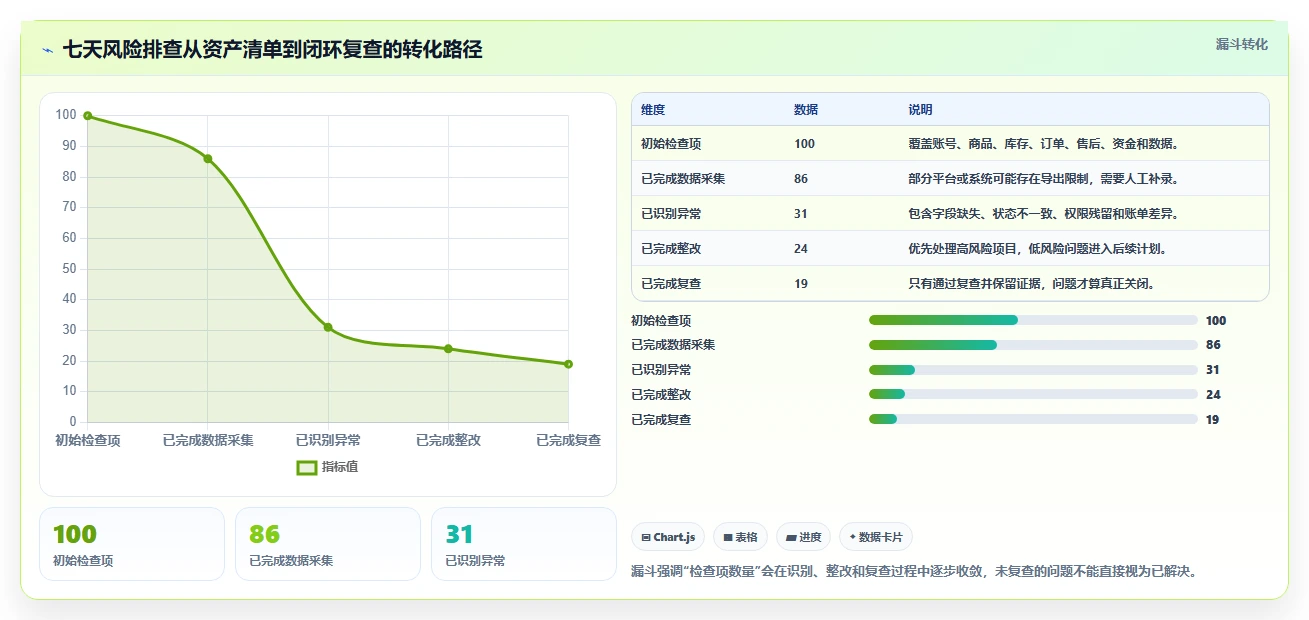Click the y-axis label 50 on the chart

coord(68,269)
